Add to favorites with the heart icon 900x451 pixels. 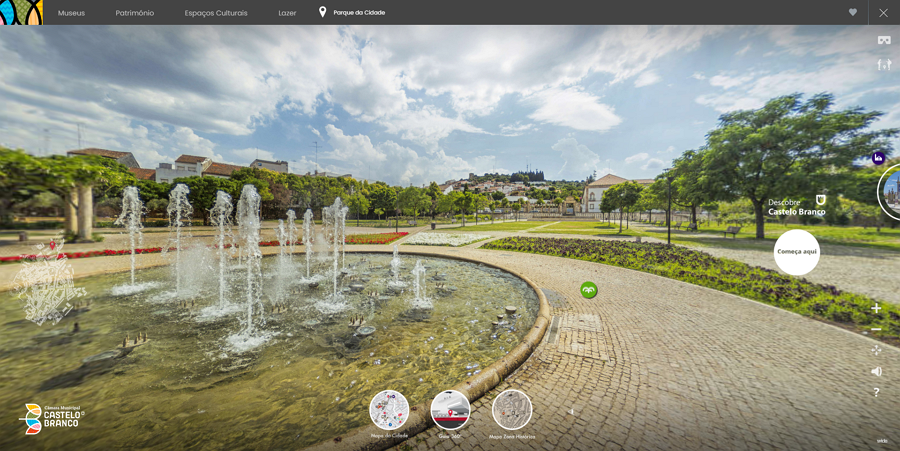coord(853,12)
